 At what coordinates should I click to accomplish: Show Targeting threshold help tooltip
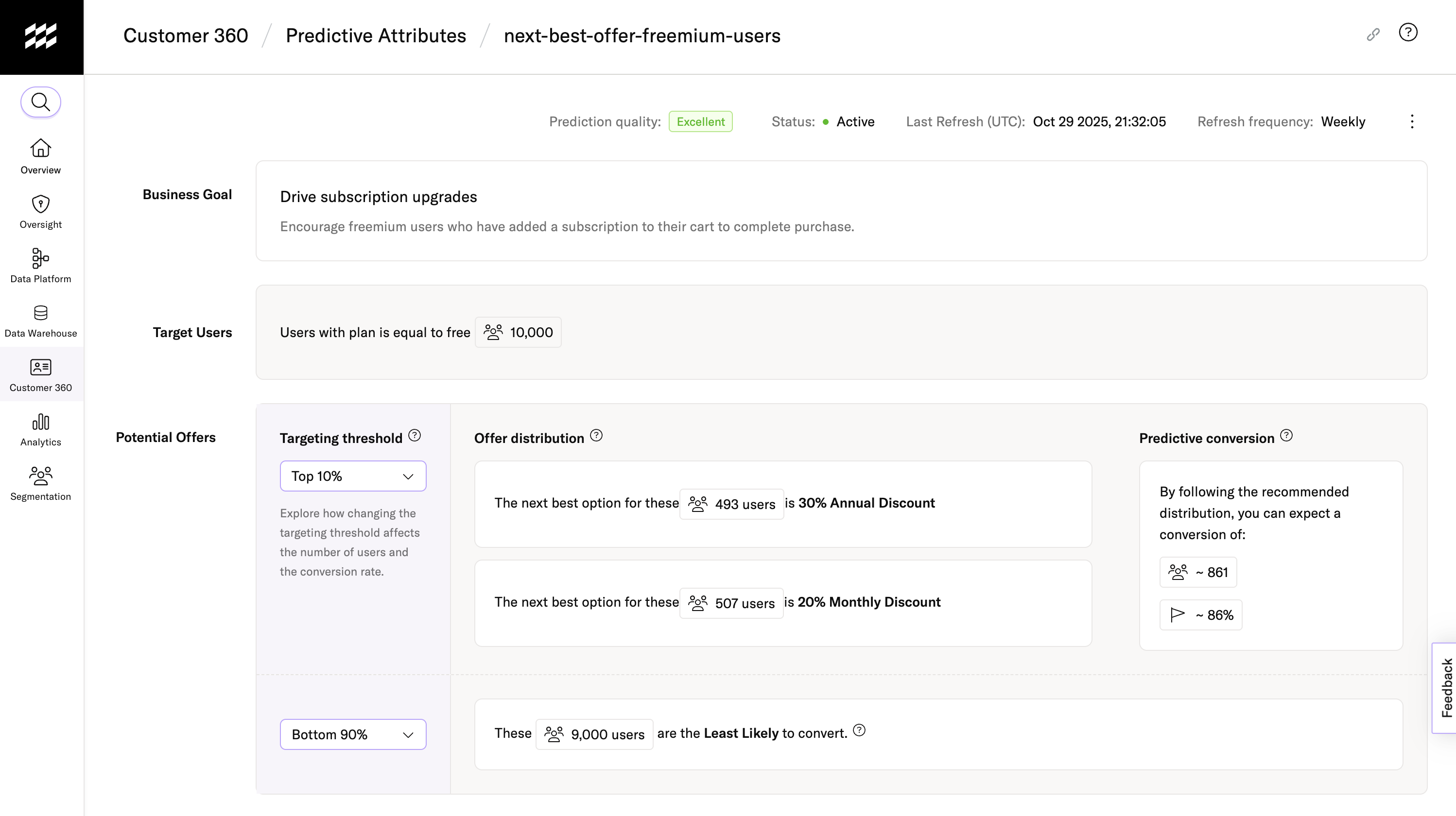(415, 436)
